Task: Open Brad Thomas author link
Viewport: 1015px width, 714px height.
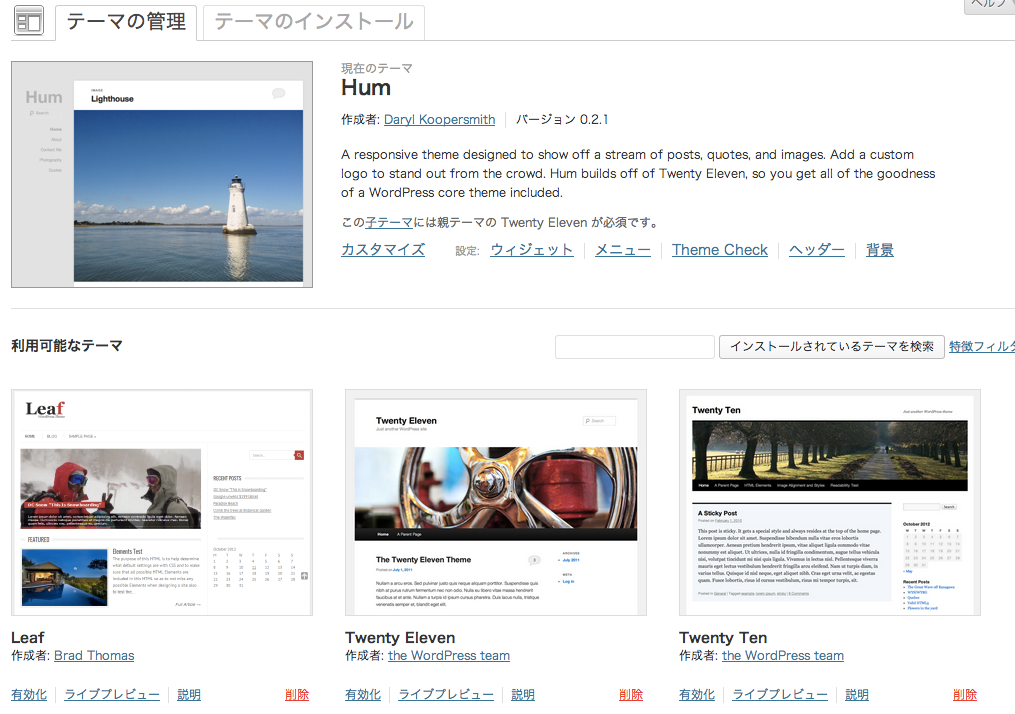Action: click(x=95, y=656)
